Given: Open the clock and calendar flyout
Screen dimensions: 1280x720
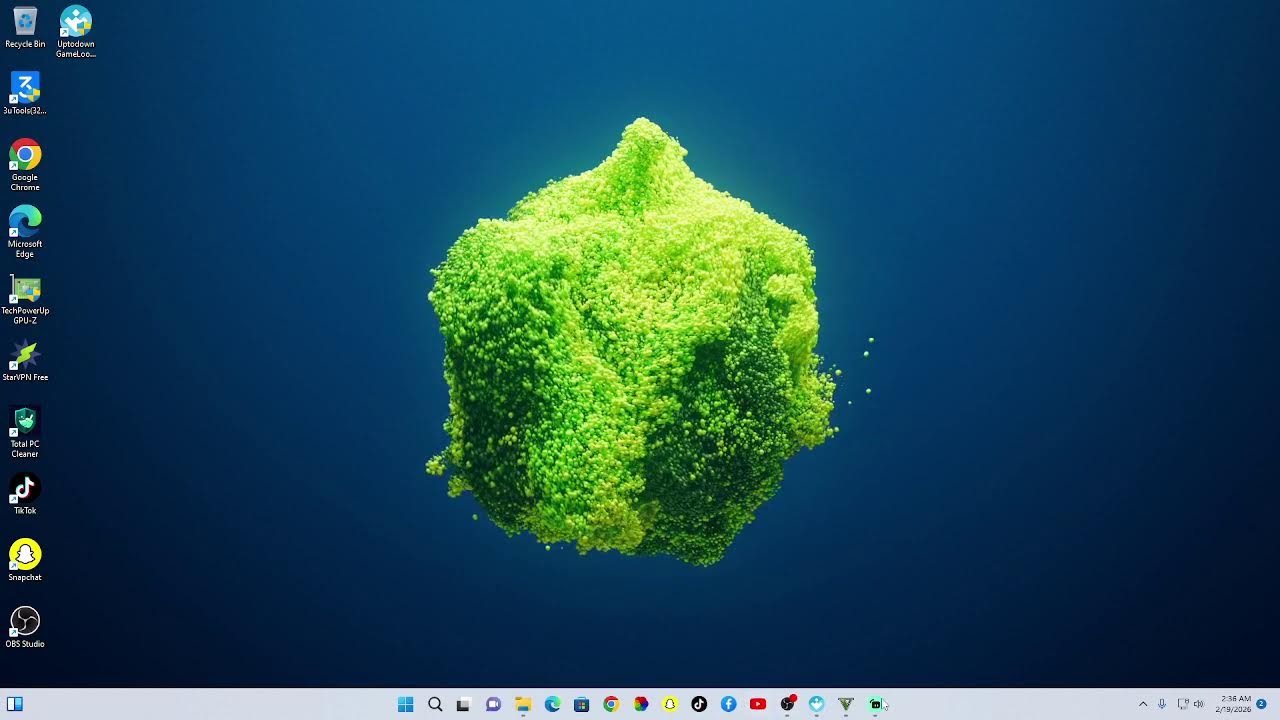Looking at the screenshot, I should click(x=1232, y=704).
